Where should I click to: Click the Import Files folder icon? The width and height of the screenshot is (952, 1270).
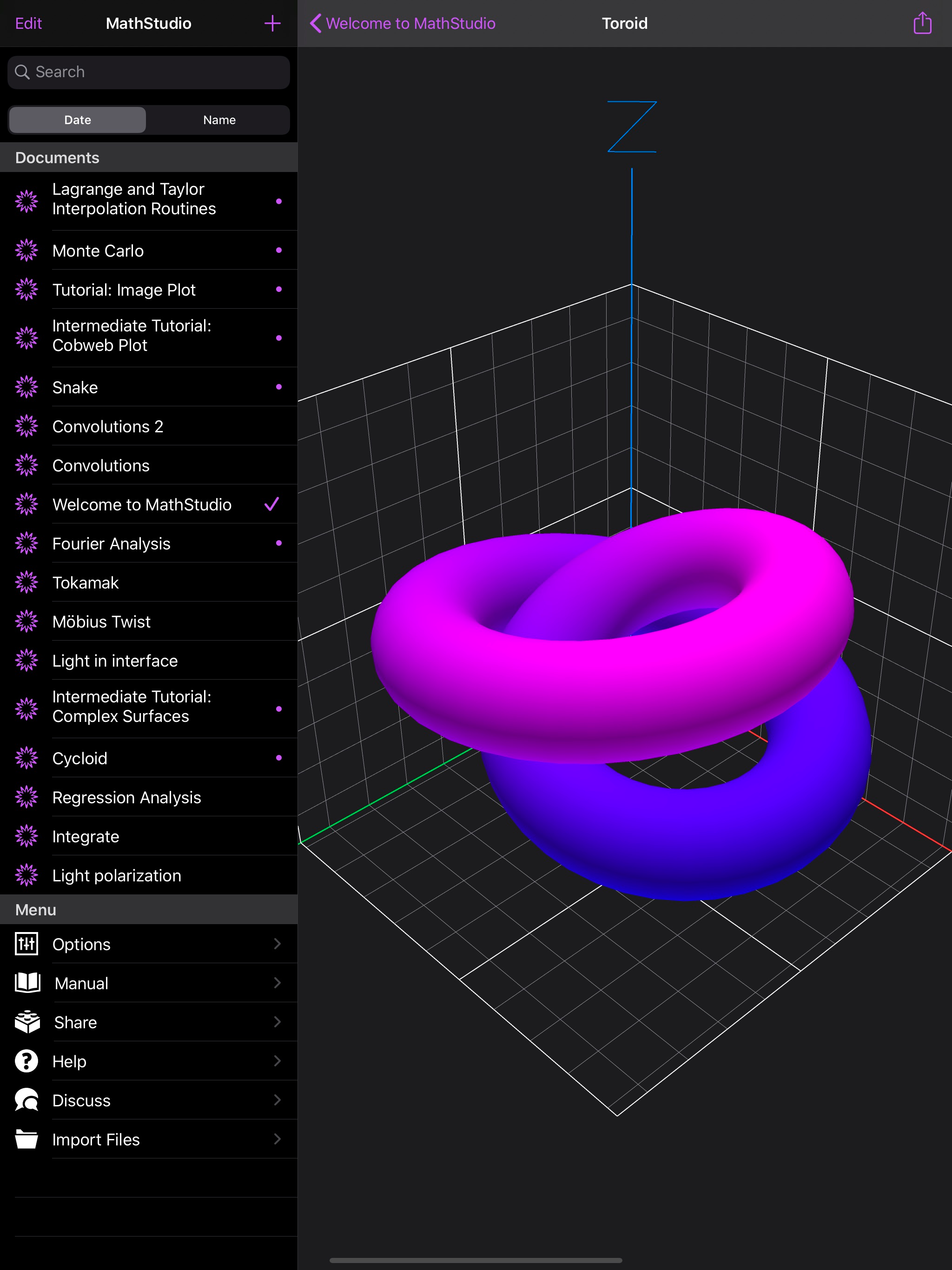pyautogui.click(x=26, y=1139)
